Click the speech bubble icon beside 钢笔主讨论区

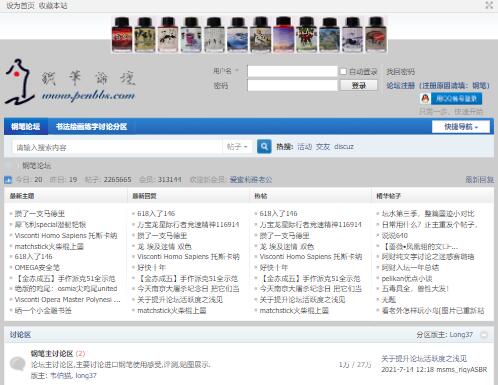coord(17,364)
